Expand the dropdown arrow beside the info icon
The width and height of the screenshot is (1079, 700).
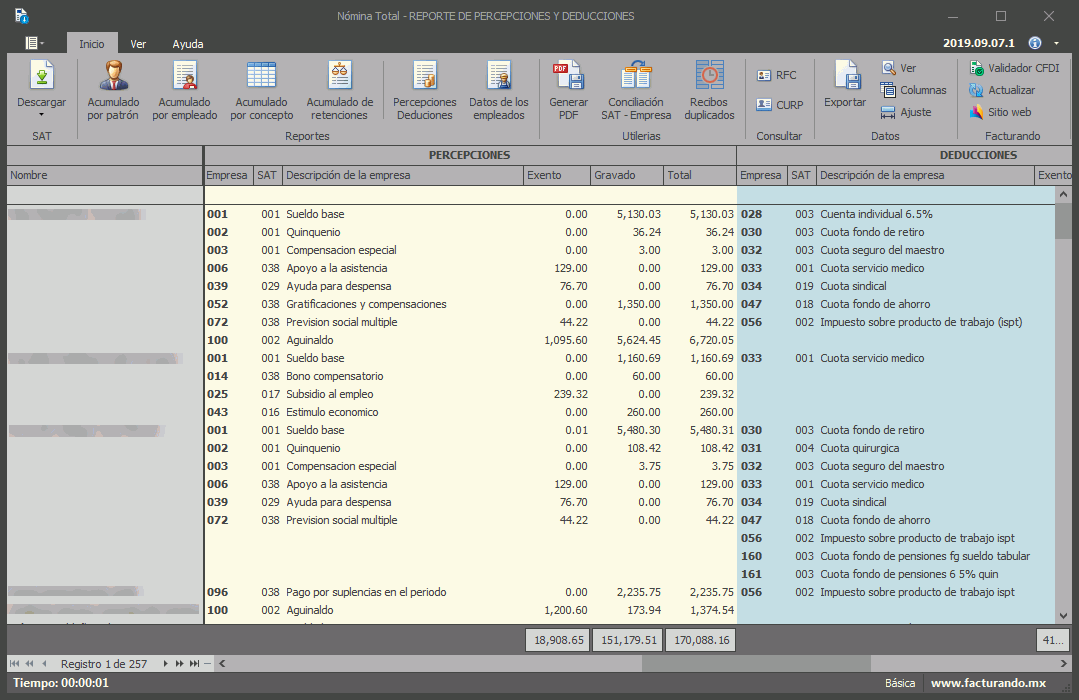point(1057,44)
